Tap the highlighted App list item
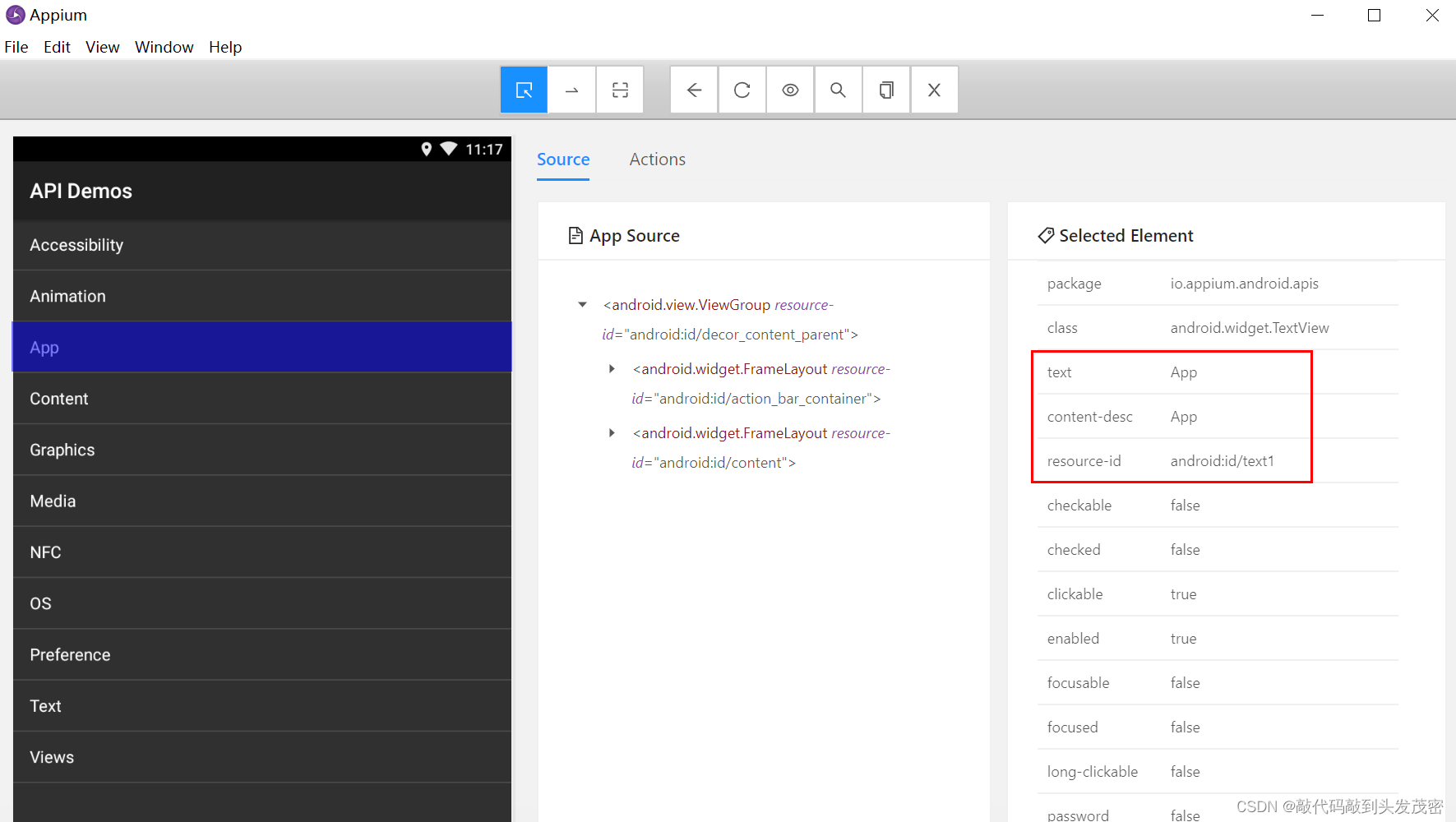Viewport: 1456px width, 822px height. point(262,347)
